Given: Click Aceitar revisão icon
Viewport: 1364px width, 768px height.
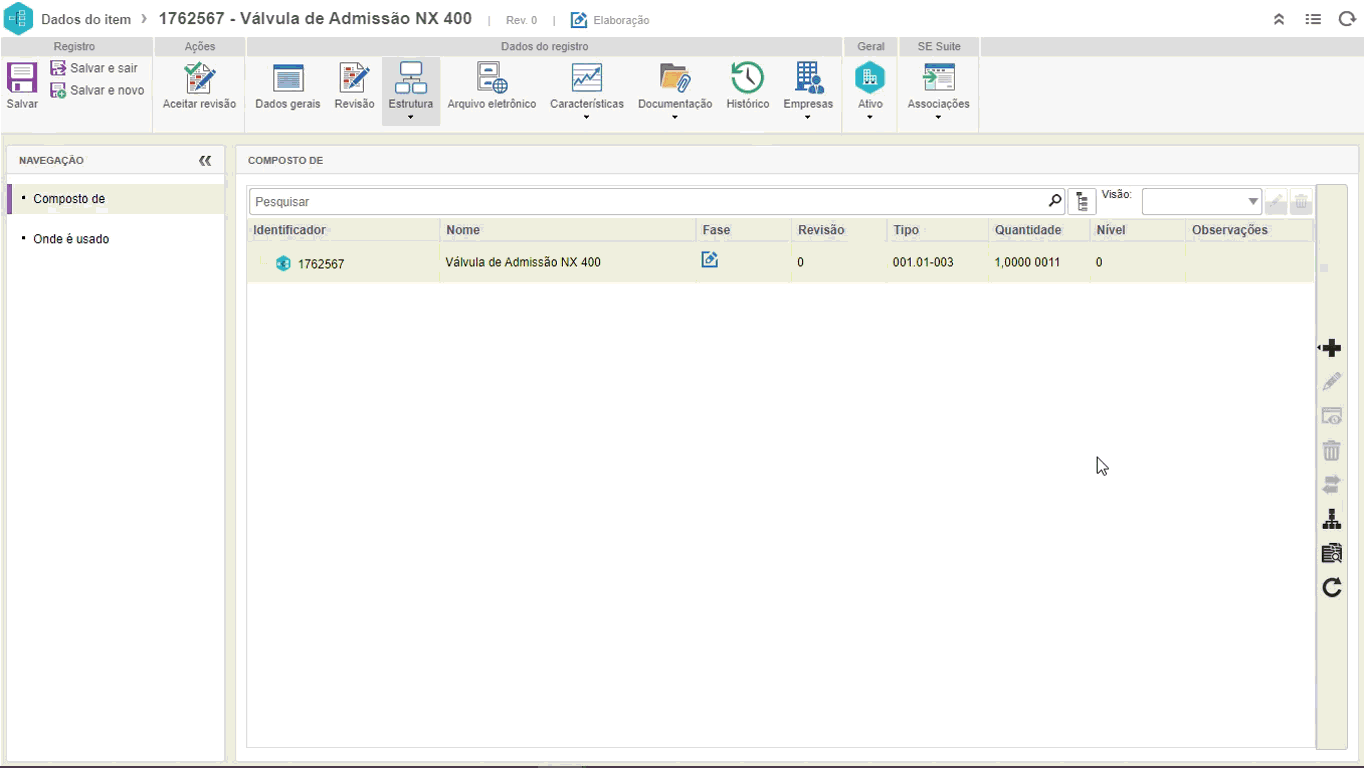Looking at the screenshot, I should click(200, 78).
